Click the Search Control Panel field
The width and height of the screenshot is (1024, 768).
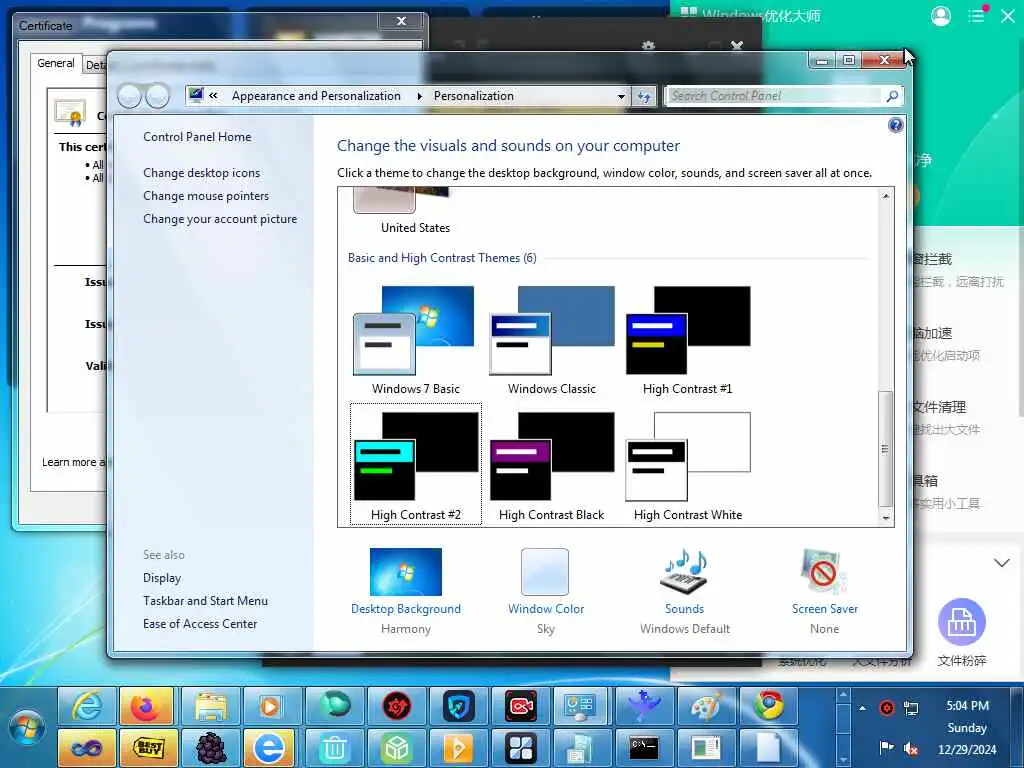[x=774, y=96]
